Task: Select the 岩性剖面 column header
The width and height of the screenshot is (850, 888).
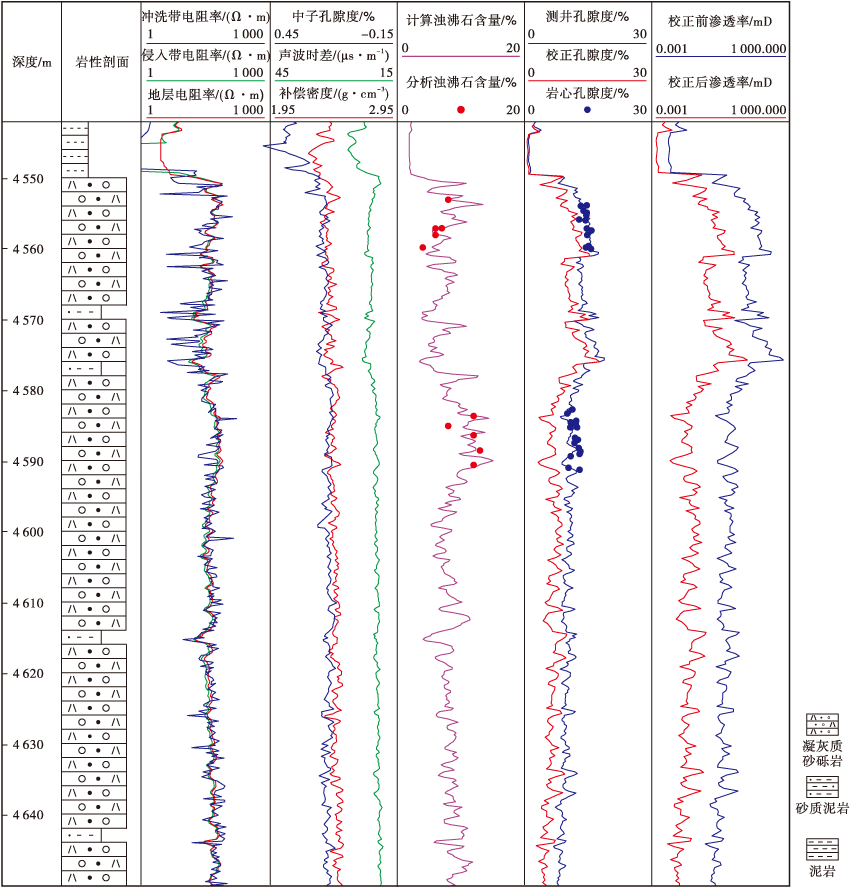Action: [101, 62]
